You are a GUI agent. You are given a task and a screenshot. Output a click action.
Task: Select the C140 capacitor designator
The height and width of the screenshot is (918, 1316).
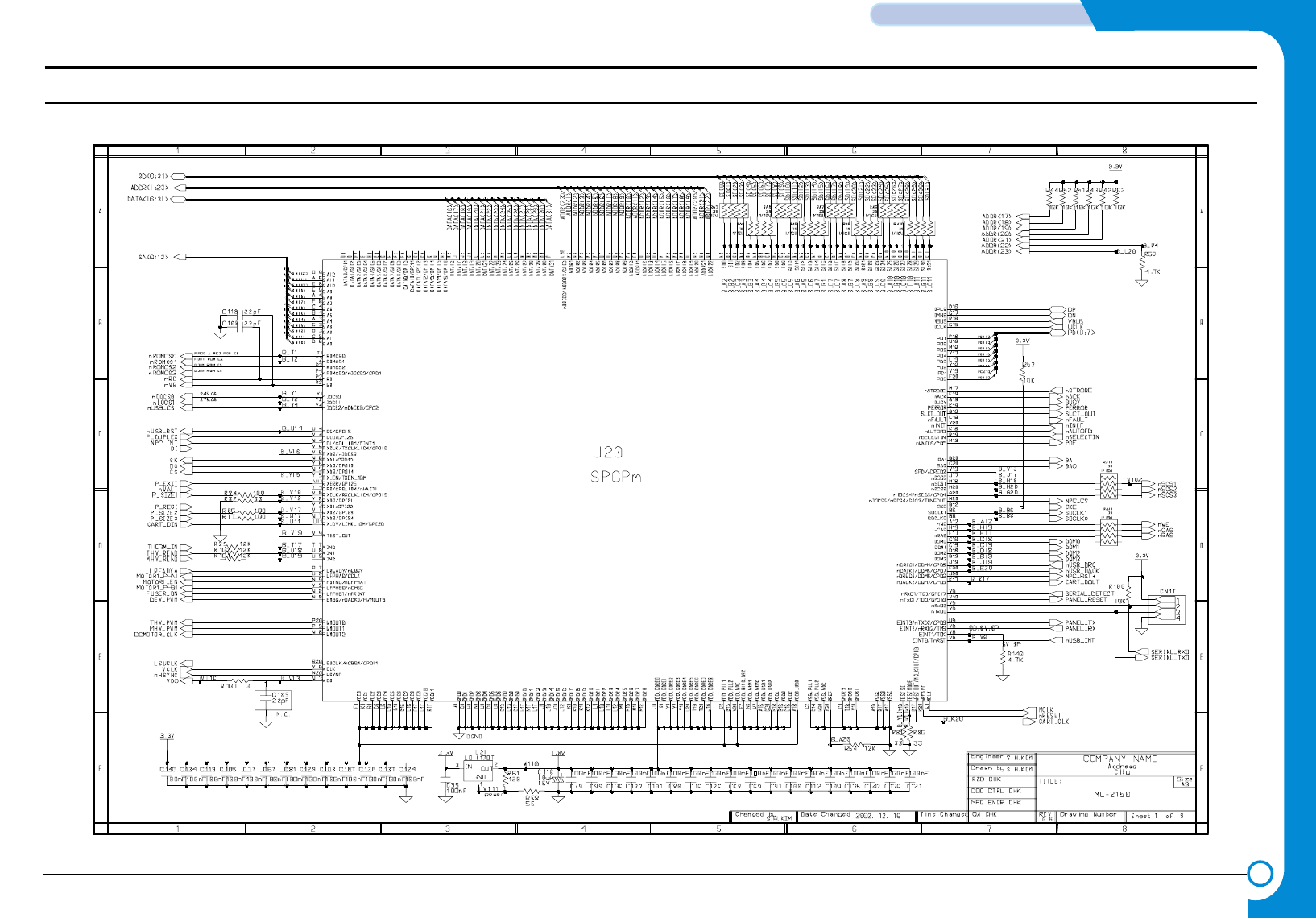point(168,770)
